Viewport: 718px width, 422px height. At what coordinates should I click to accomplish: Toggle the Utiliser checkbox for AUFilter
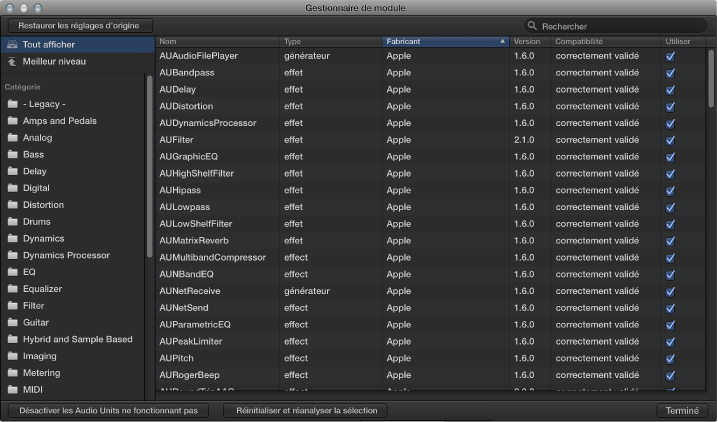tap(670, 140)
